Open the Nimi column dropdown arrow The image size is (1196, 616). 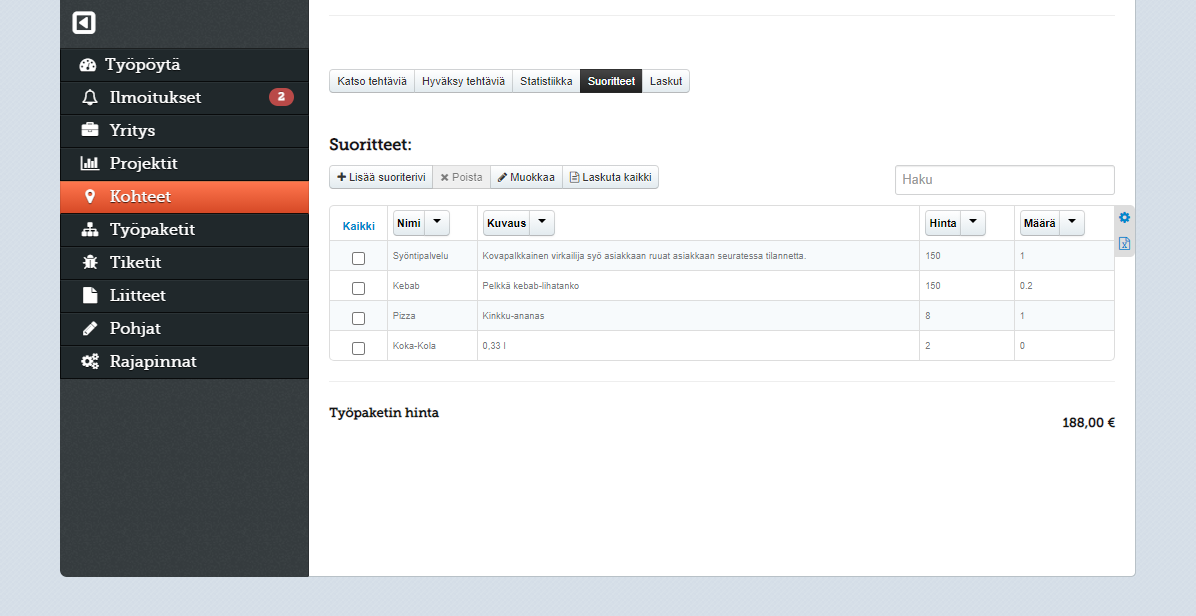[x=437, y=223]
